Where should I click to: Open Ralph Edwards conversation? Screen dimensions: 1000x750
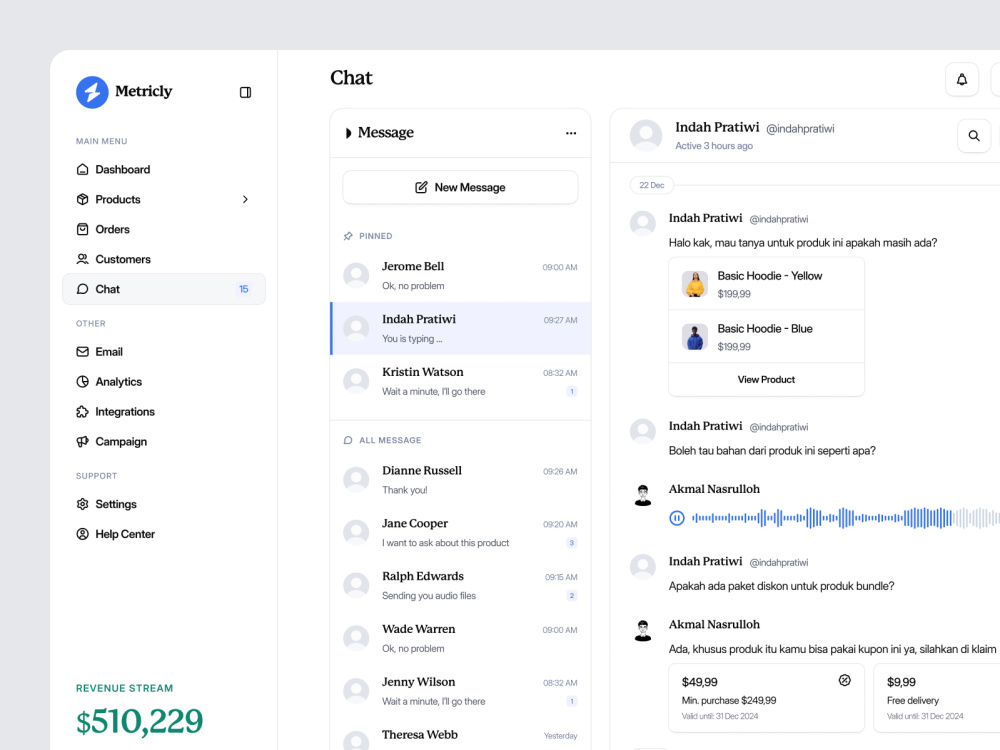pyautogui.click(x=460, y=585)
